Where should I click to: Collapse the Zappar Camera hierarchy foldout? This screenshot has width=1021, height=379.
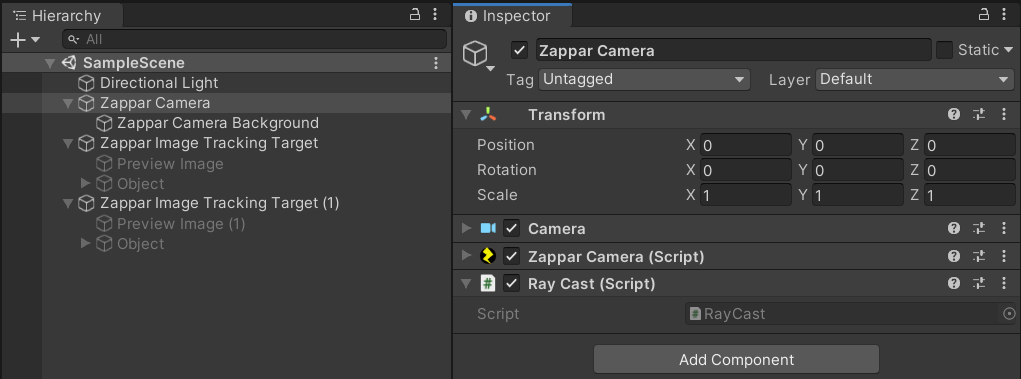coord(68,104)
